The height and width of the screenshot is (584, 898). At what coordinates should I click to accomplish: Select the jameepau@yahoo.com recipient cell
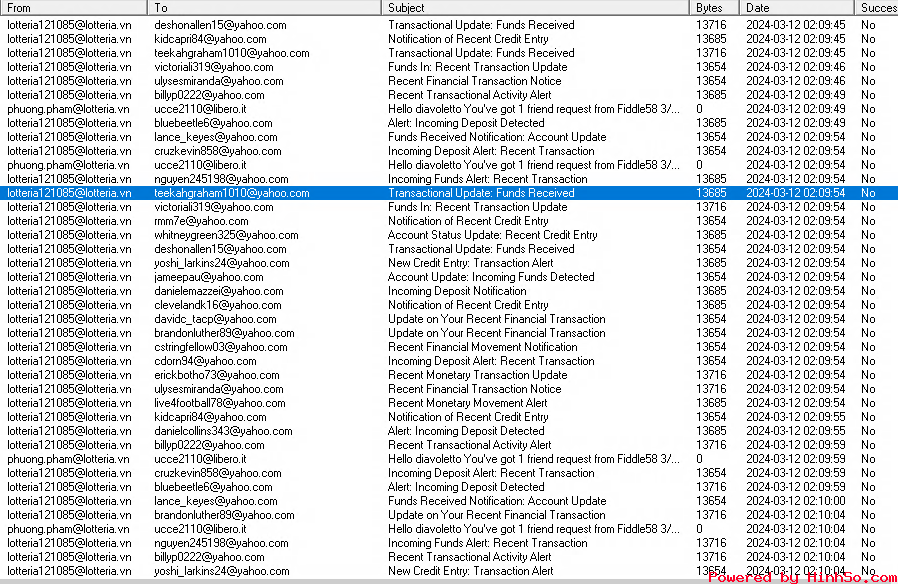click(x=208, y=277)
